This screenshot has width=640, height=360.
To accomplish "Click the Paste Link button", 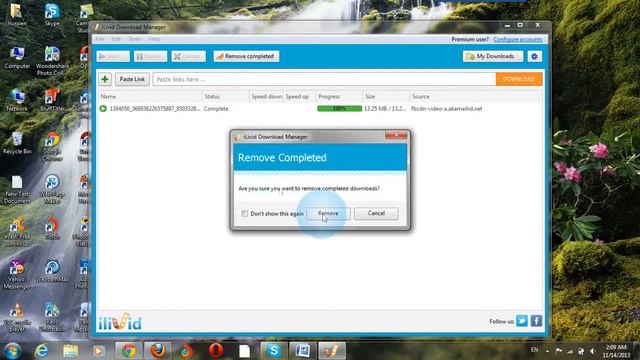I will 132,79.
